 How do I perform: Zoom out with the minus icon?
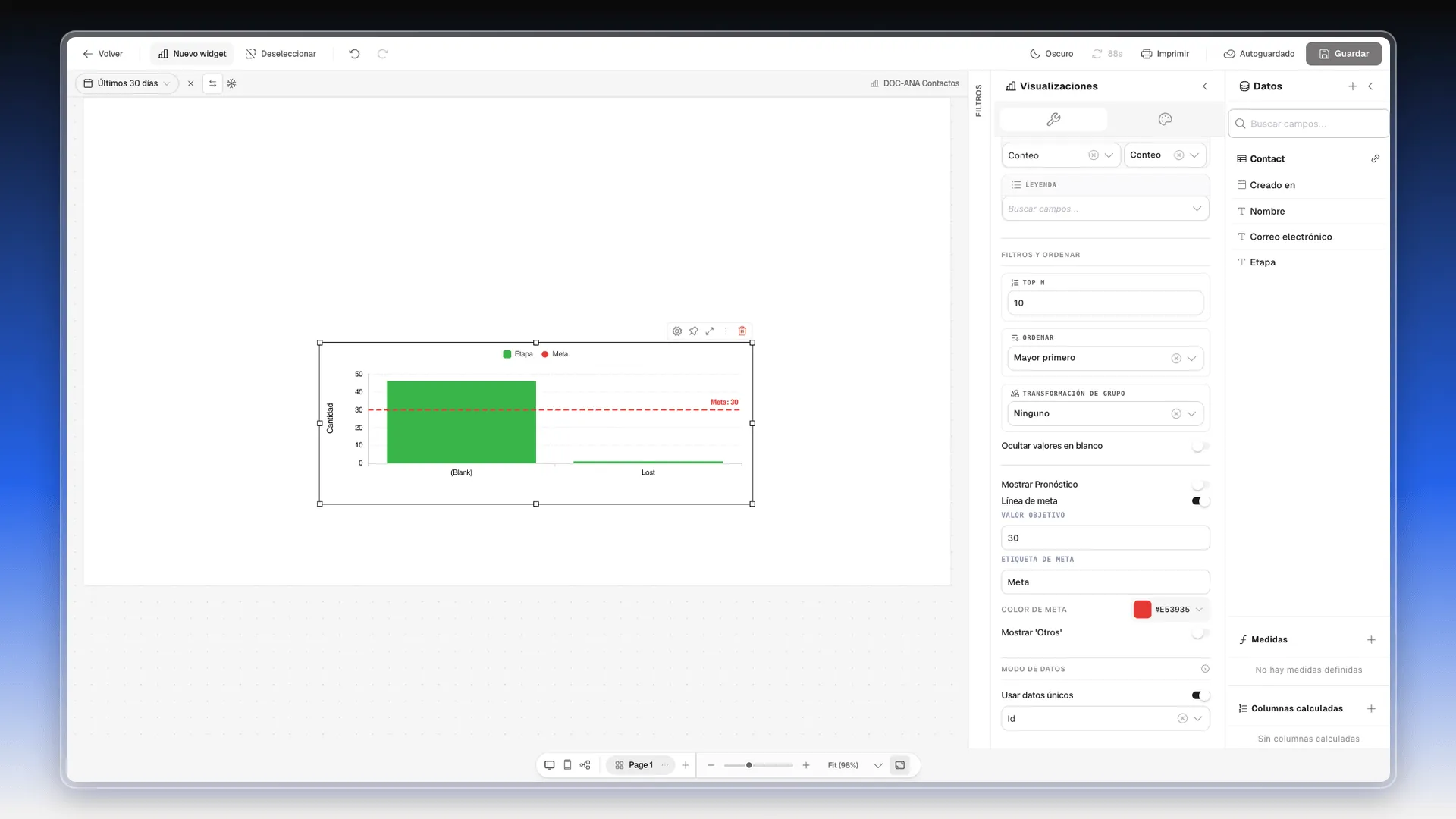coord(711,765)
